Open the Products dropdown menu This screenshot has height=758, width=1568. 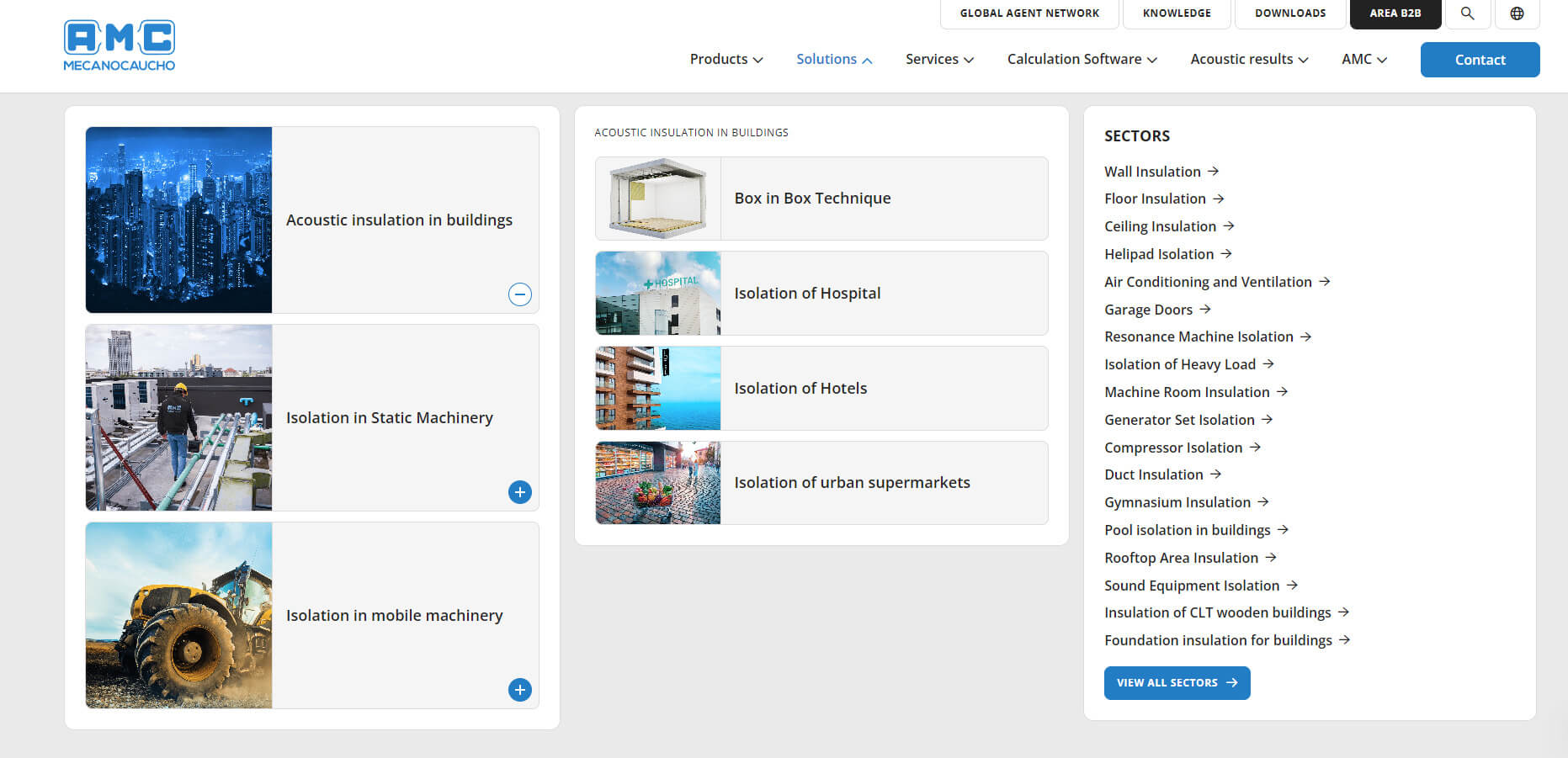point(726,59)
